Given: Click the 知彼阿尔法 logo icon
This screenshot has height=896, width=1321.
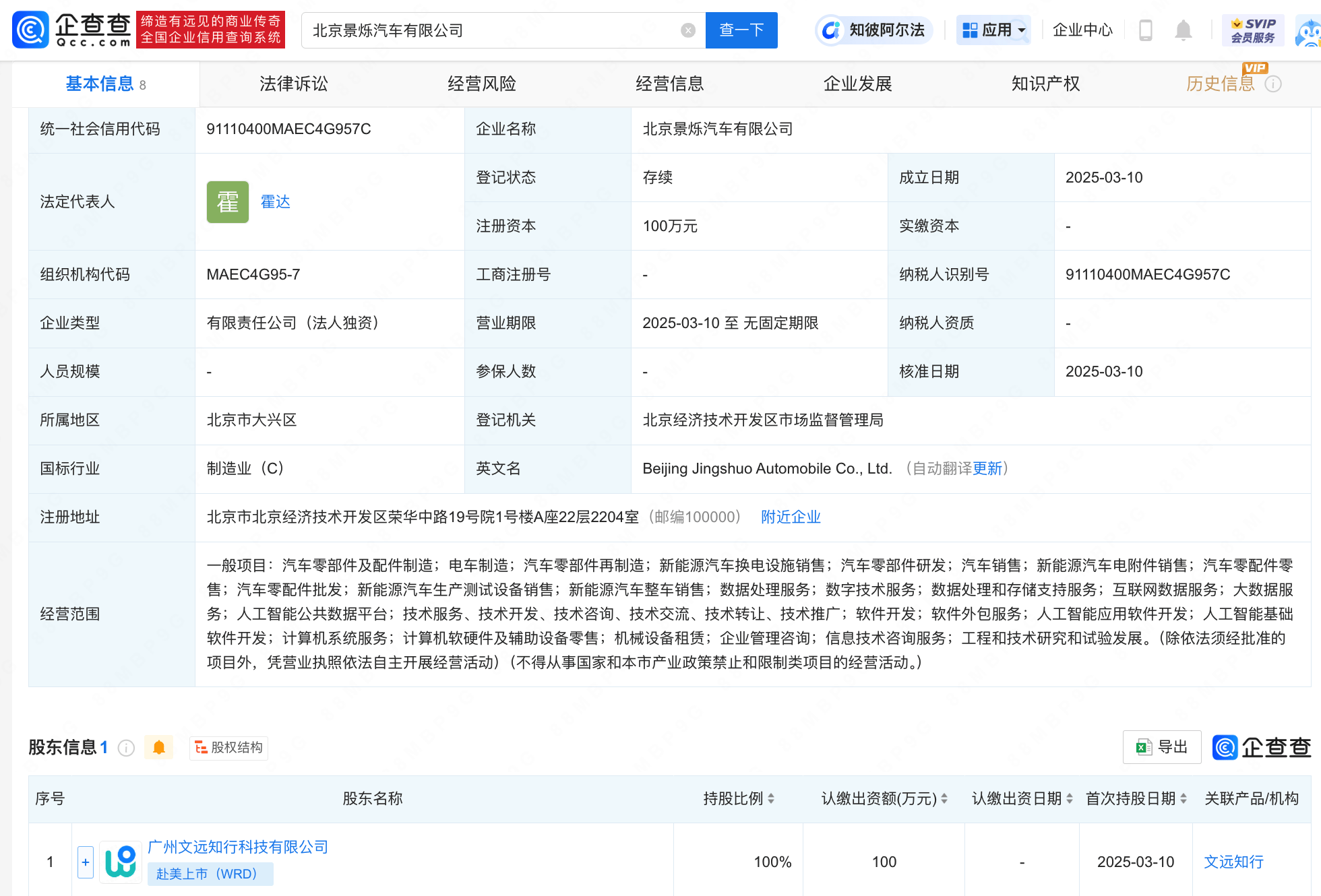Looking at the screenshot, I should (x=832, y=30).
